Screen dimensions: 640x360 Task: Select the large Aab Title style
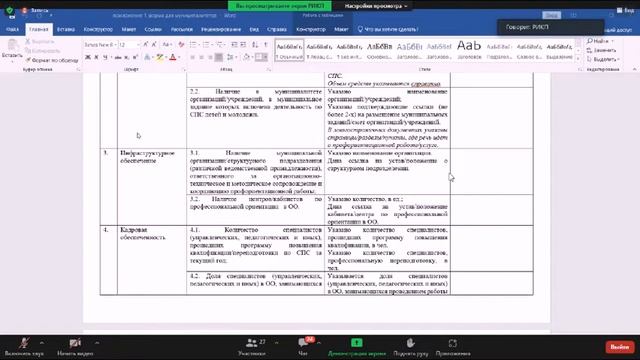point(469,50)
